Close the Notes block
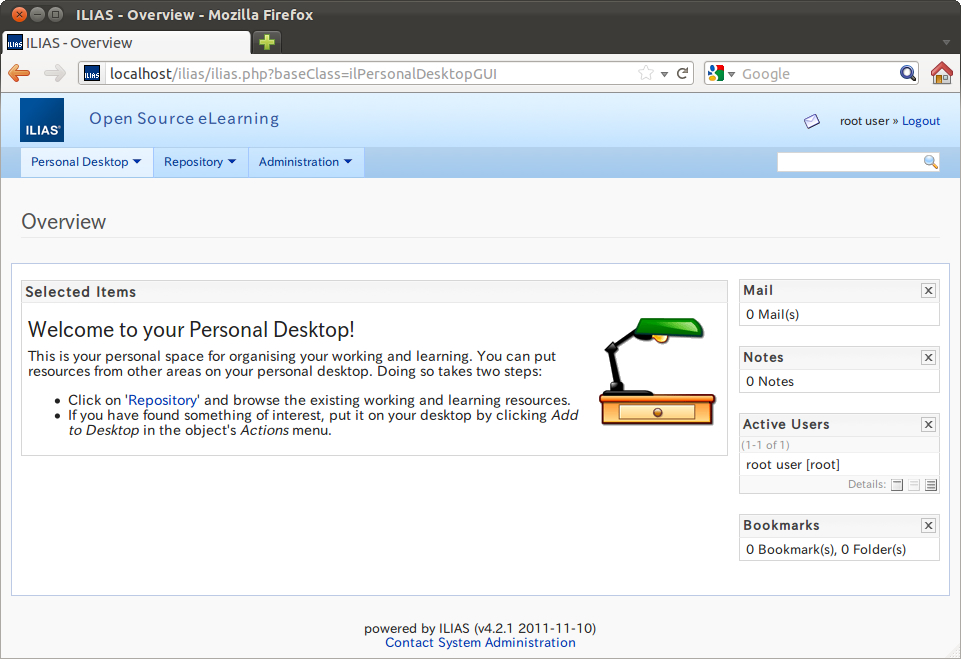The width and height of the screenshot is (961, 659). 928,358
